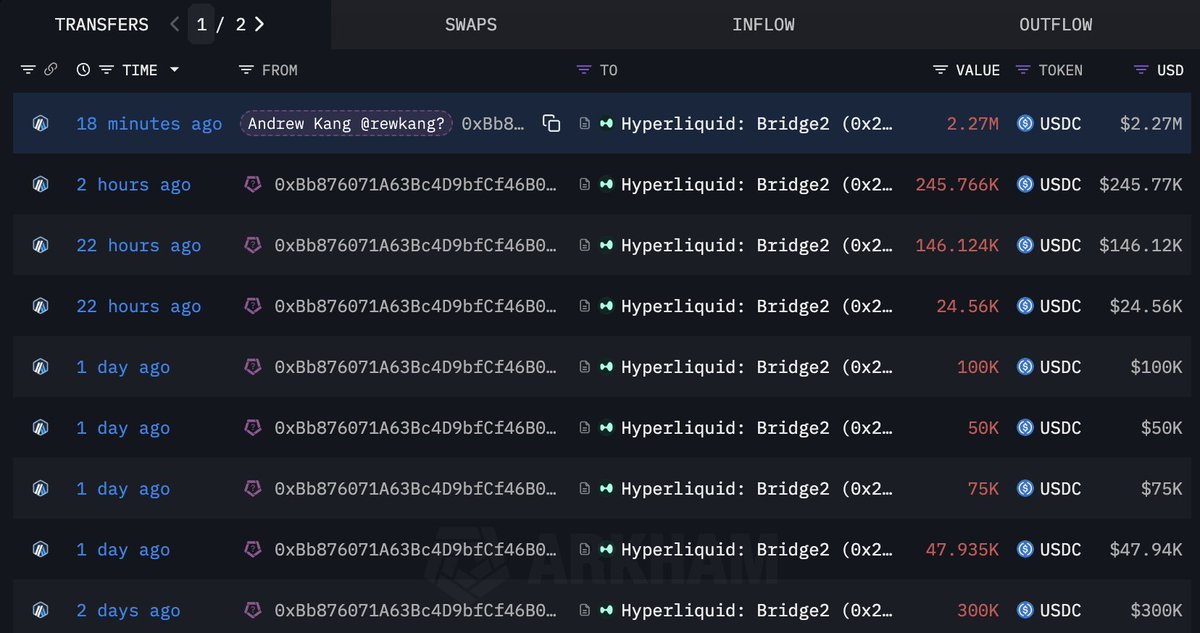Select the TRANSFERS tab
Image resolution: width=1200 pixels, height=633 pixels.
point(102,24)
